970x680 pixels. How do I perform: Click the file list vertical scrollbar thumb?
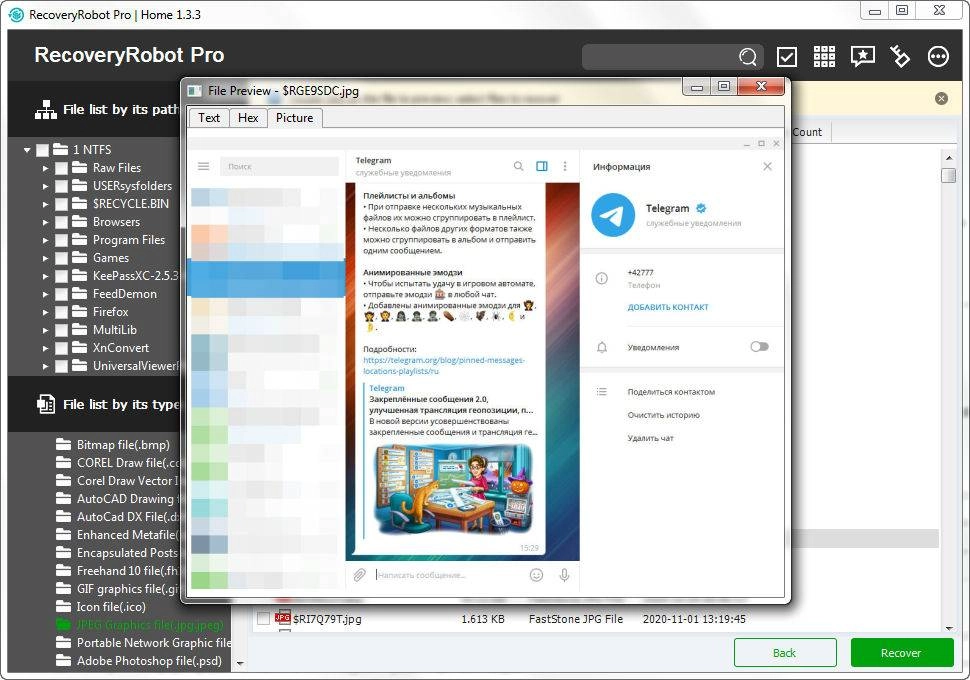tap(948, 175)
